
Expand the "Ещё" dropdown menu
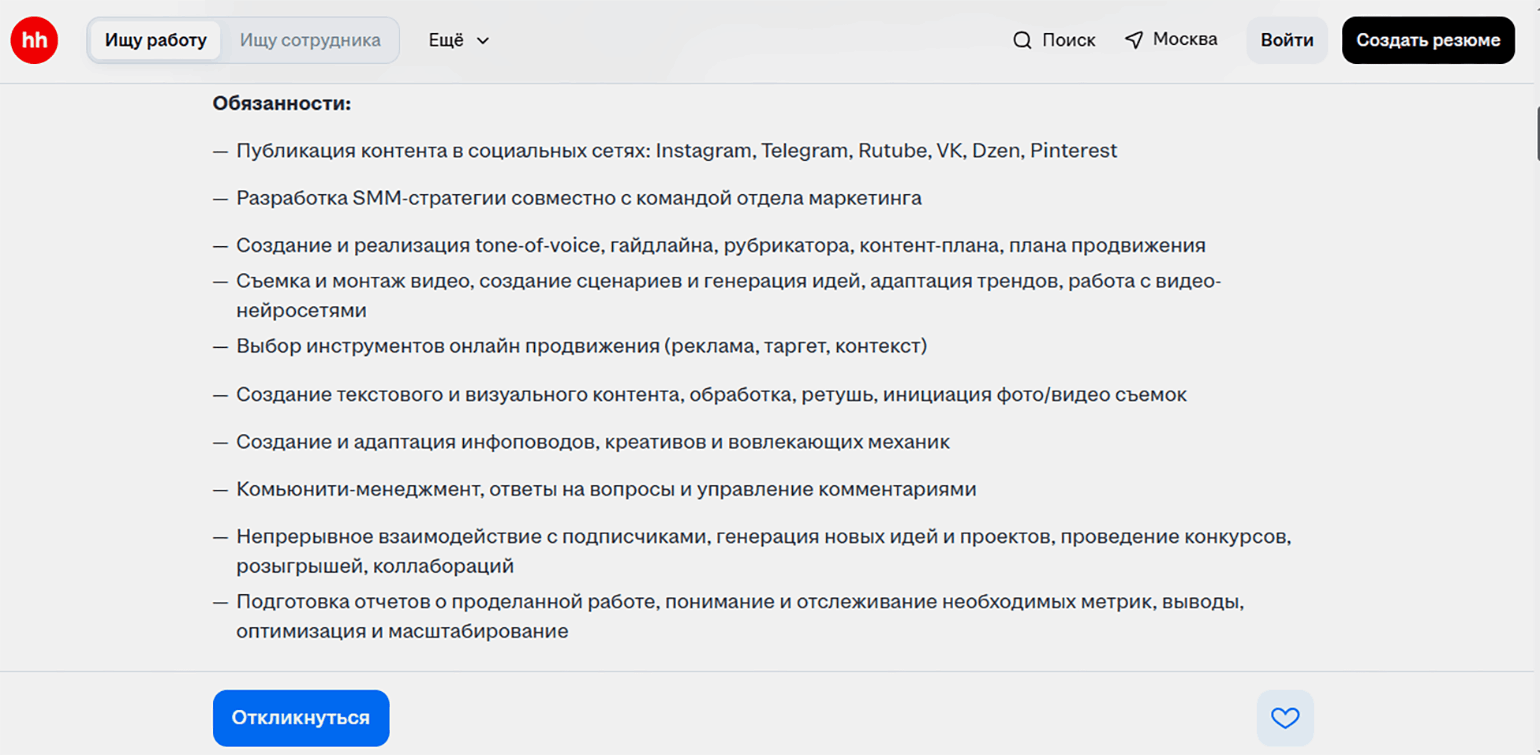[446, 40]
